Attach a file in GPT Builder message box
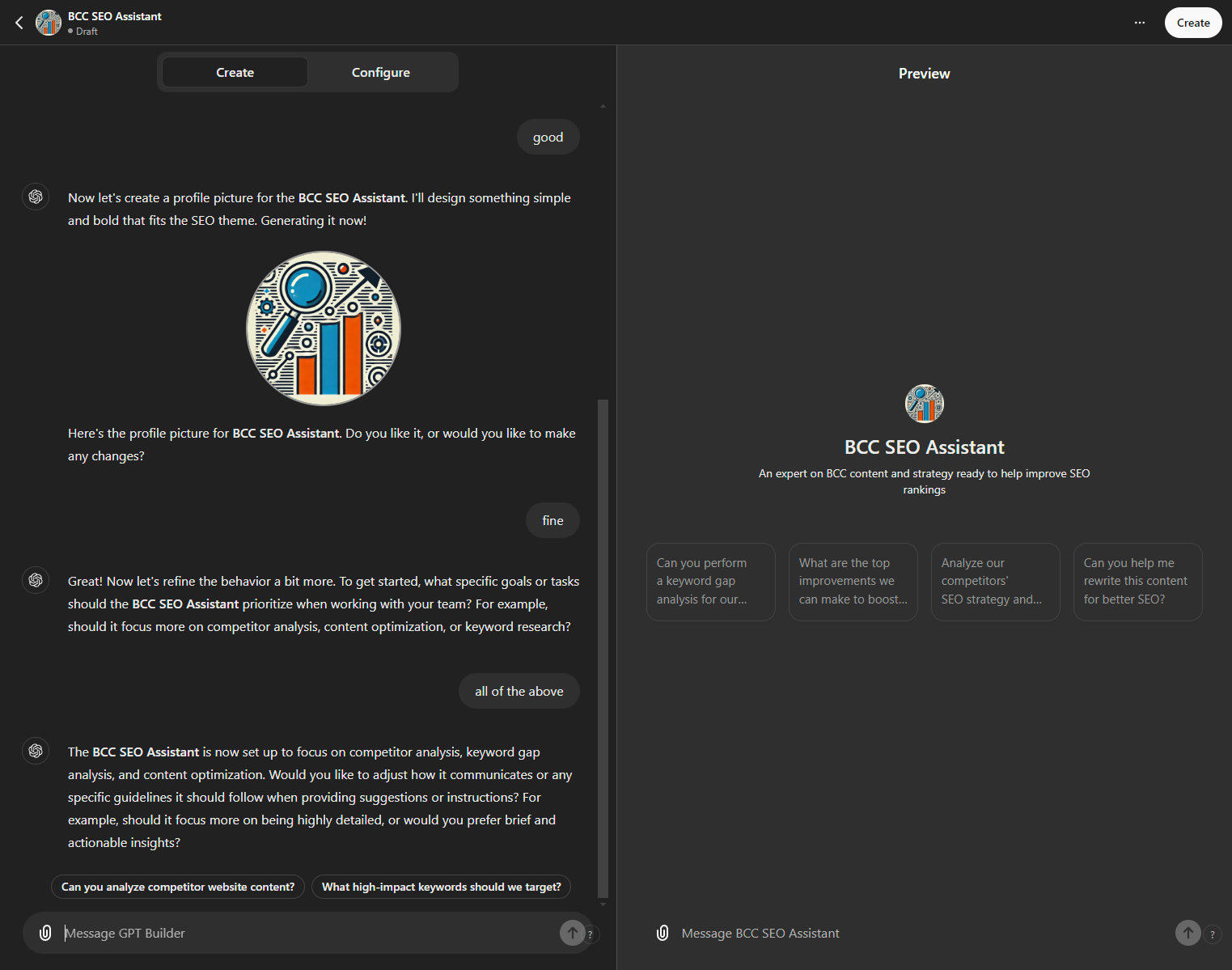The width and height of the screenshot is (1232, 970). (45, 933)
